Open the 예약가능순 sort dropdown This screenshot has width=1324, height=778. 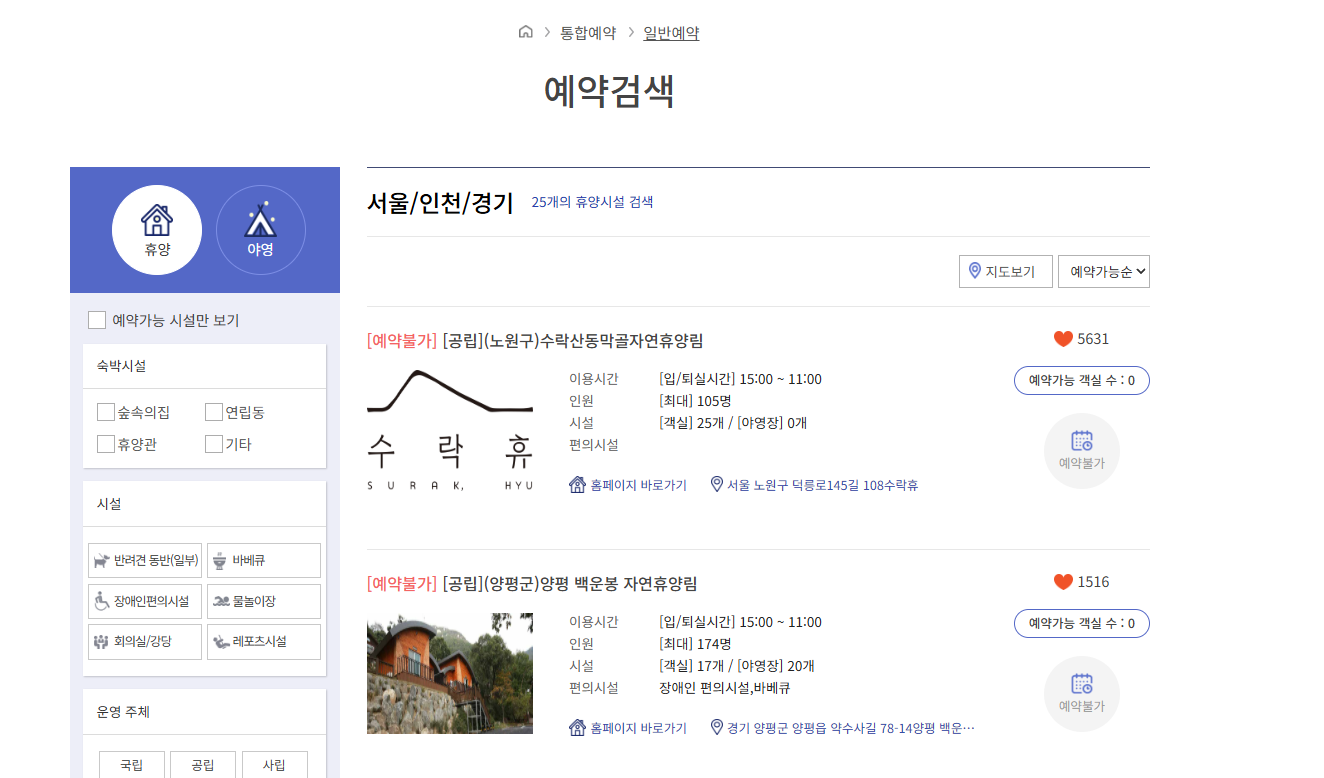pos(1104,271)
